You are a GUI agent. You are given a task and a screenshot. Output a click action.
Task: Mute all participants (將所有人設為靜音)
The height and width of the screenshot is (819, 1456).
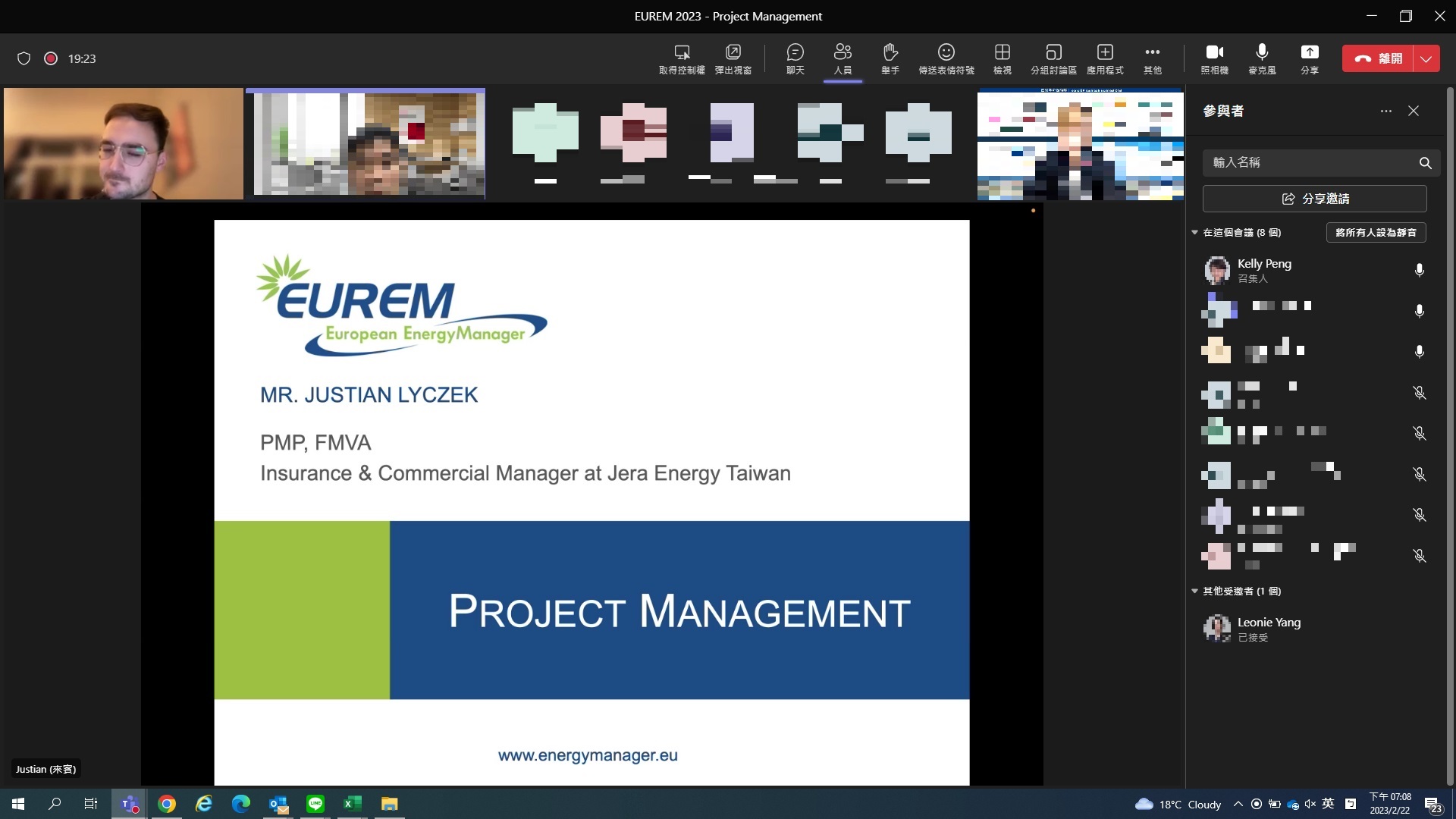[1376, 232]
